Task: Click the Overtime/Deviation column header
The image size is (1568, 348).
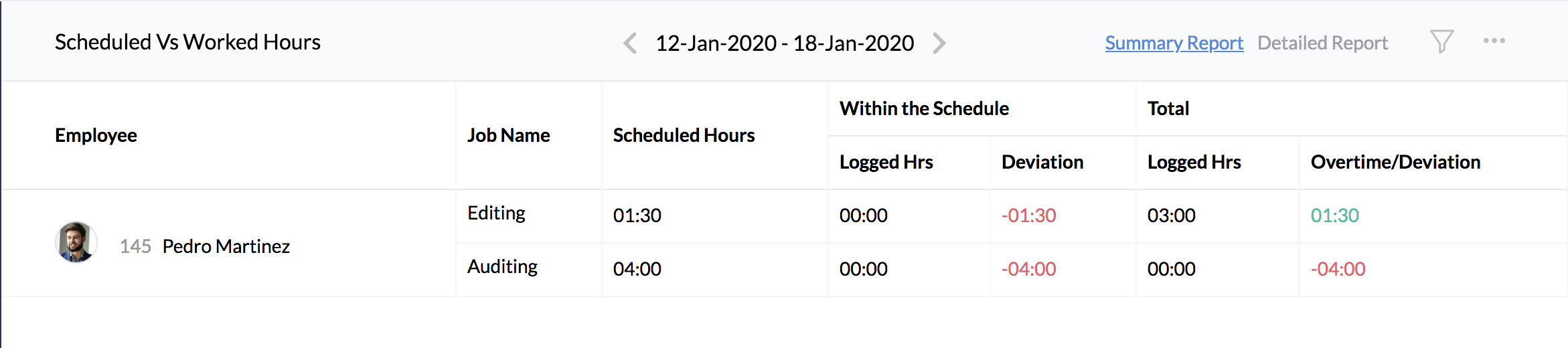Action: [1395, 162]
